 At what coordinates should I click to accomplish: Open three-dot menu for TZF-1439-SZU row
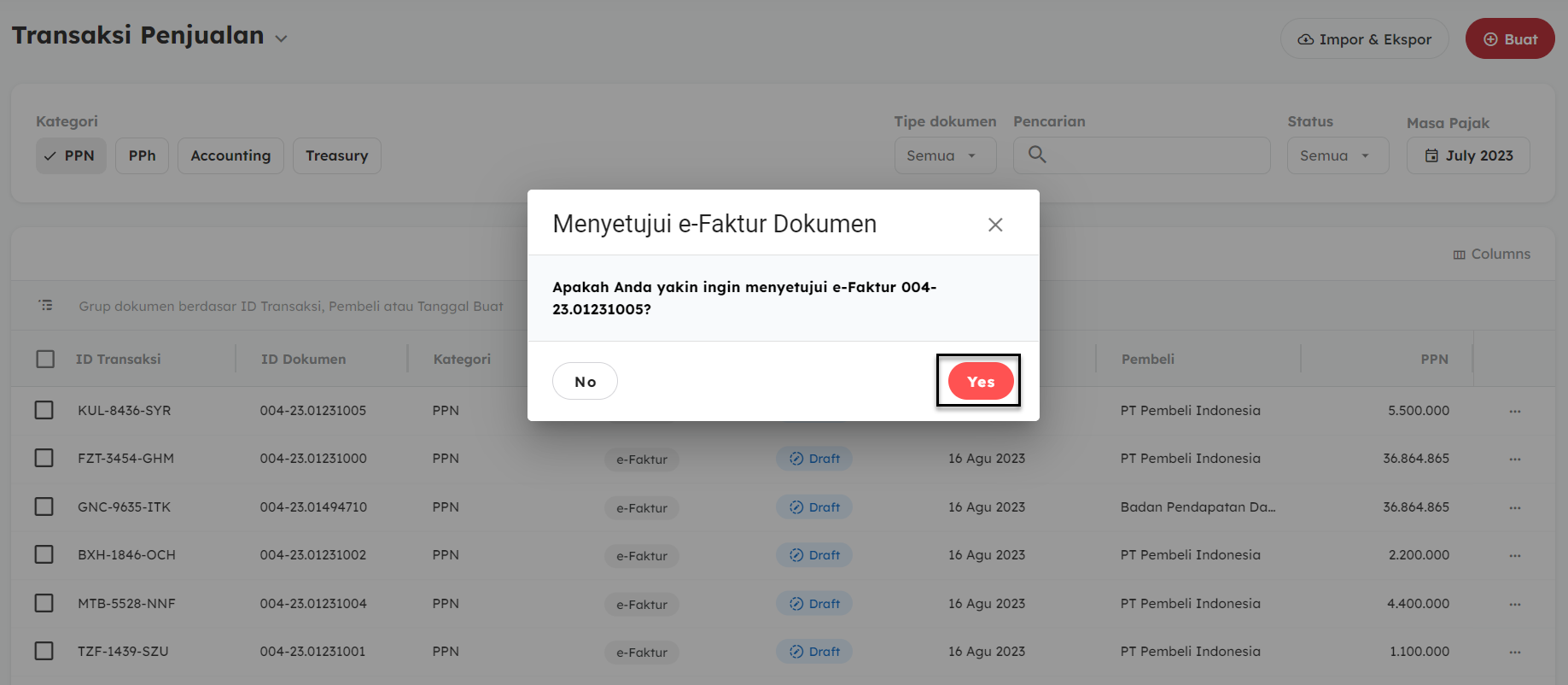(1514, 652)
